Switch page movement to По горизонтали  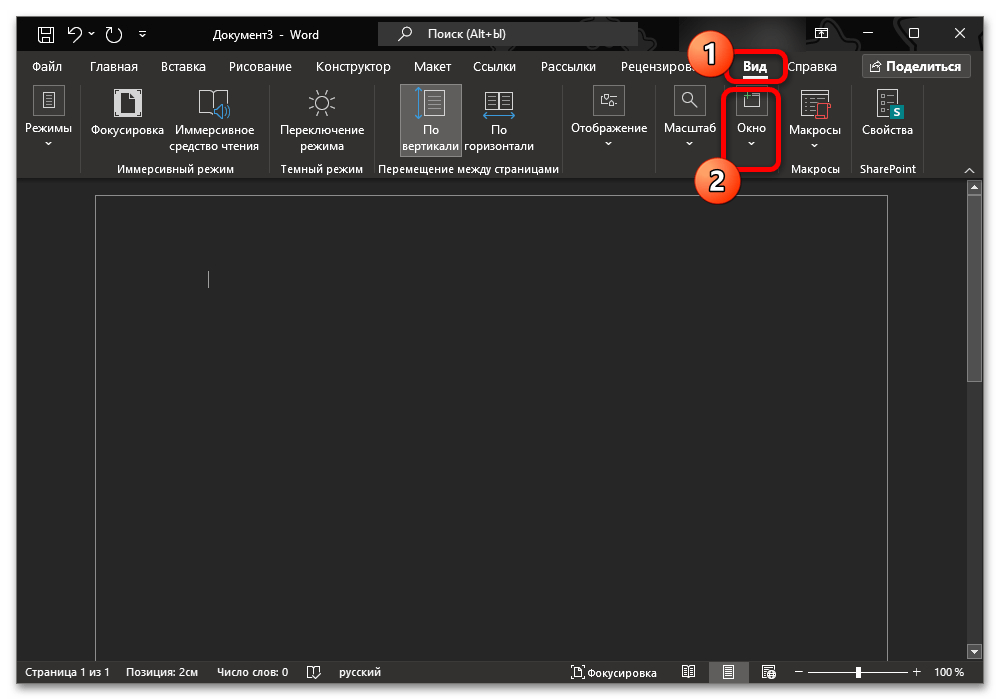(x=498, y=120)
